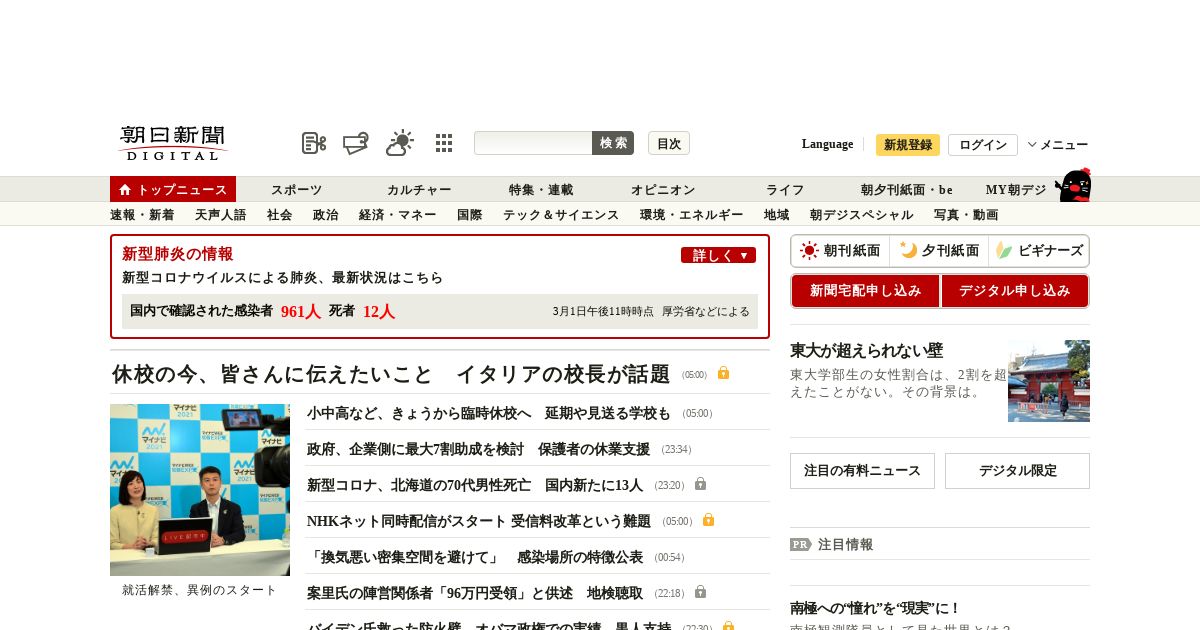The image size is (1200, 630).
Task: Click lock icon beside 北海道の70代男性死亡 headline
Action: [700, 484]
